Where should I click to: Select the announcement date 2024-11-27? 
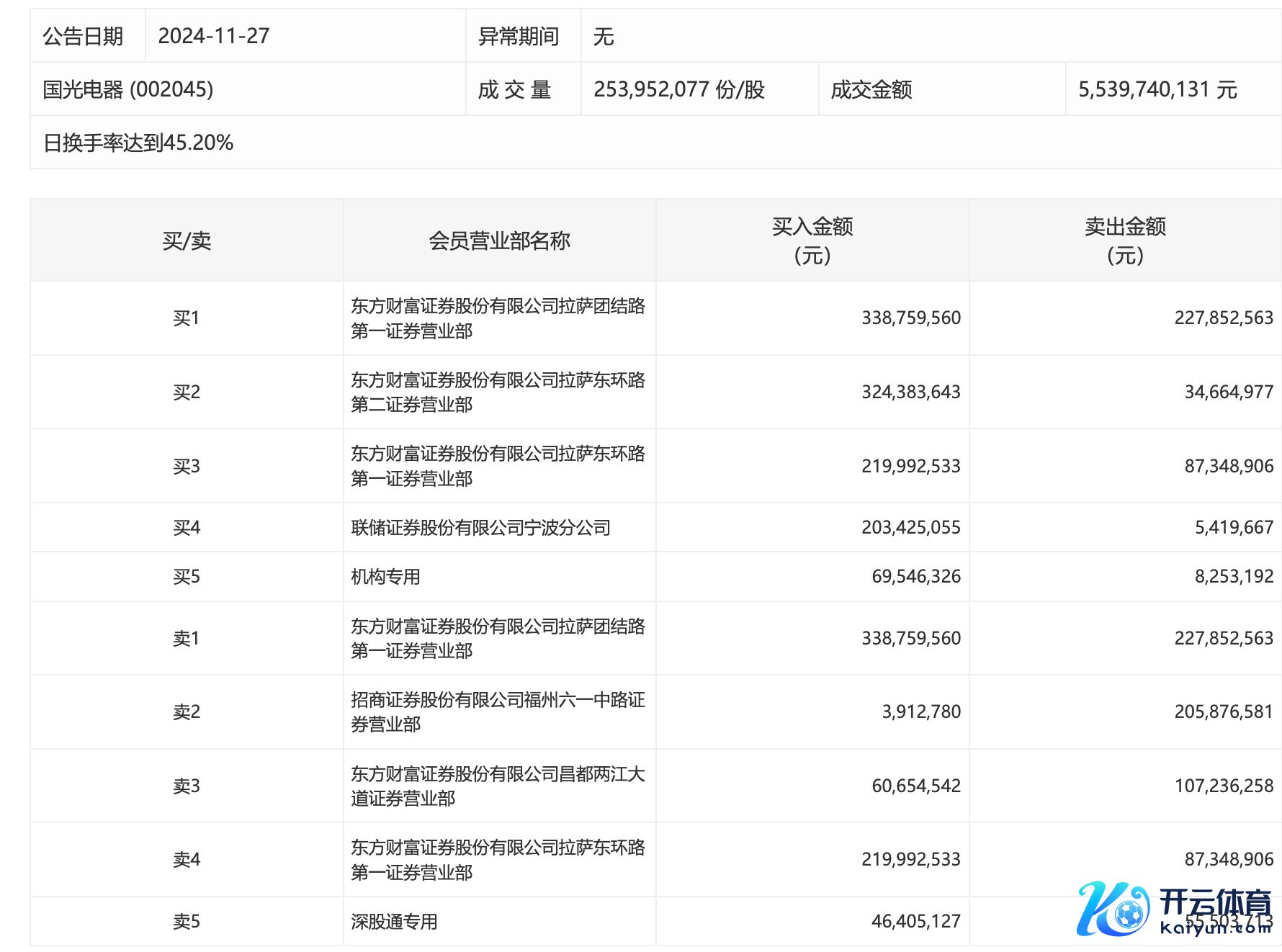(x=214, y=36)
